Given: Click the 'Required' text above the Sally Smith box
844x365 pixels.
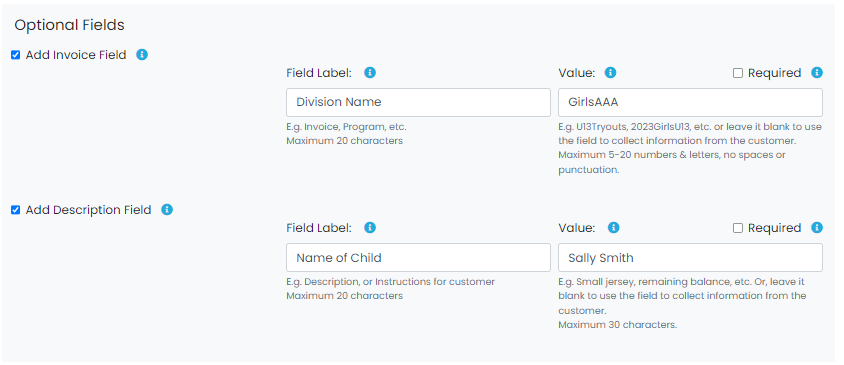Looking at the screenshot, I should 774,228.
